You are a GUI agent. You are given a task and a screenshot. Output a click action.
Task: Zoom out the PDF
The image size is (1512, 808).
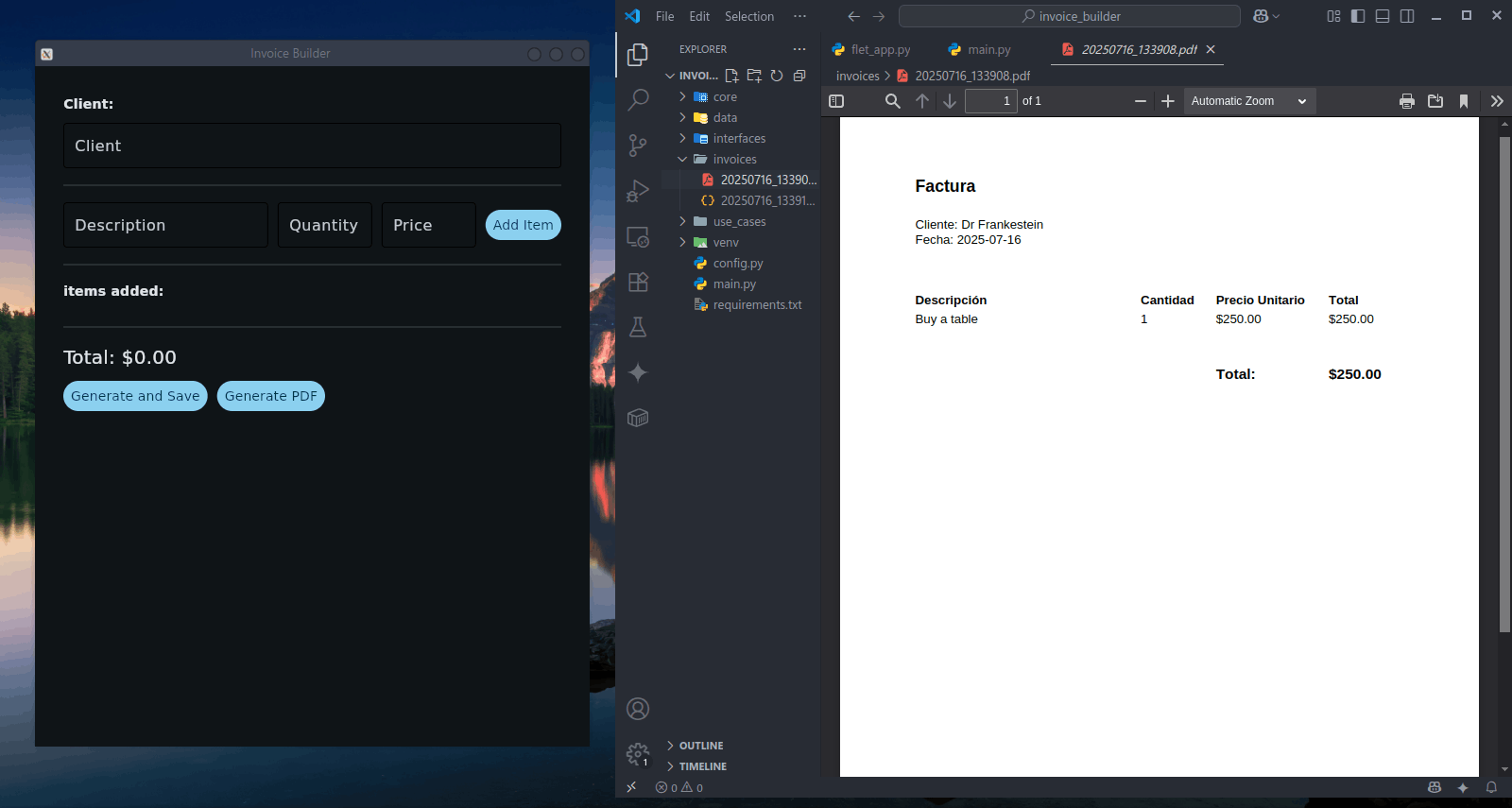tap(1141, 101)
